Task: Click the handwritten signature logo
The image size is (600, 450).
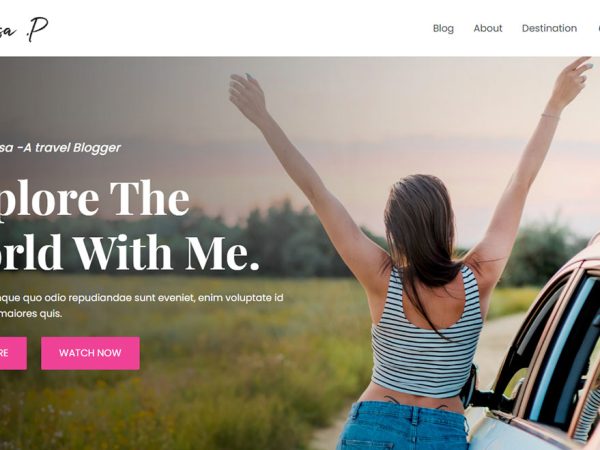Action: [x=24, y=29]
